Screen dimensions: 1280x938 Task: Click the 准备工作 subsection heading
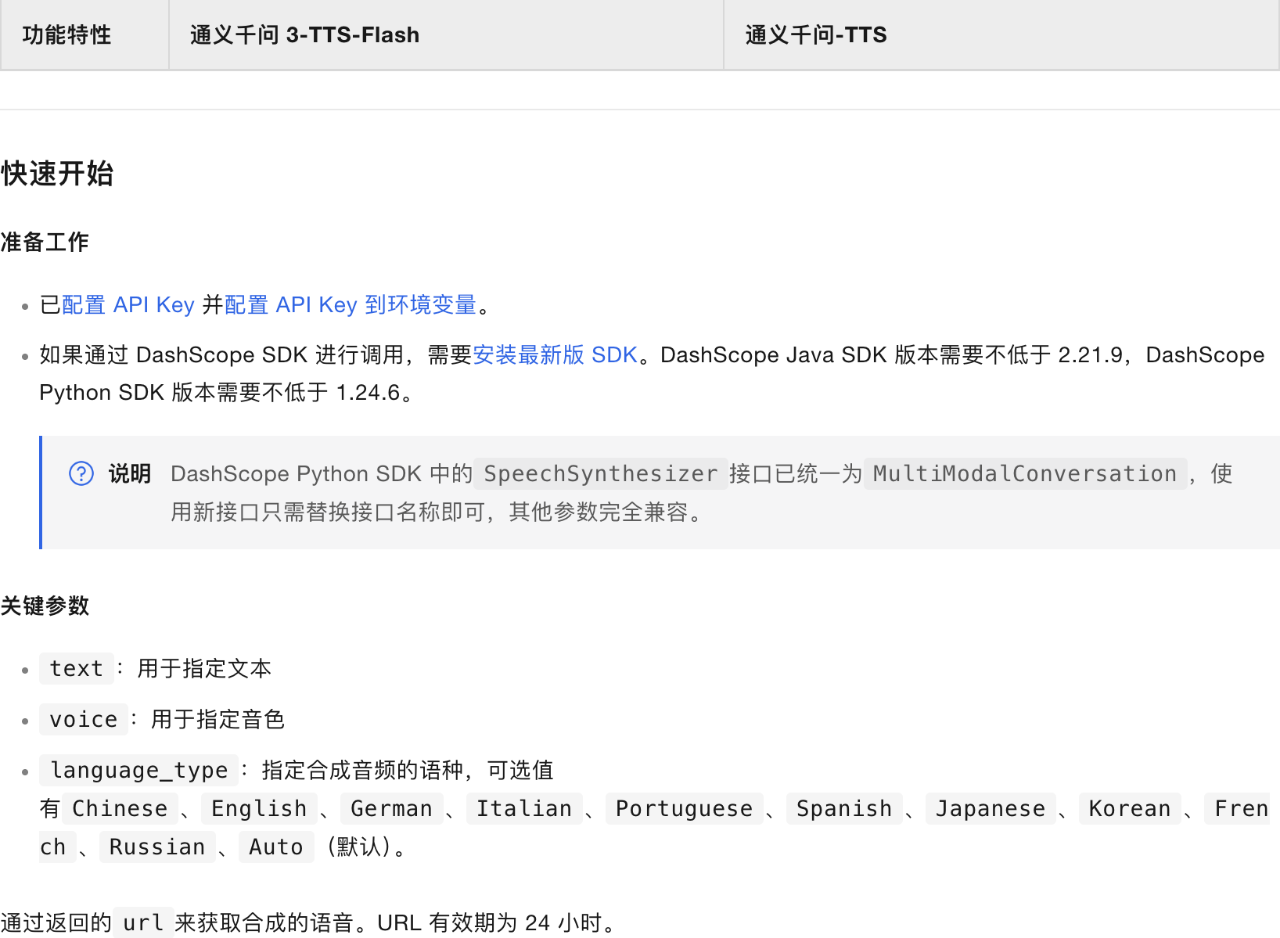(44, 241)
